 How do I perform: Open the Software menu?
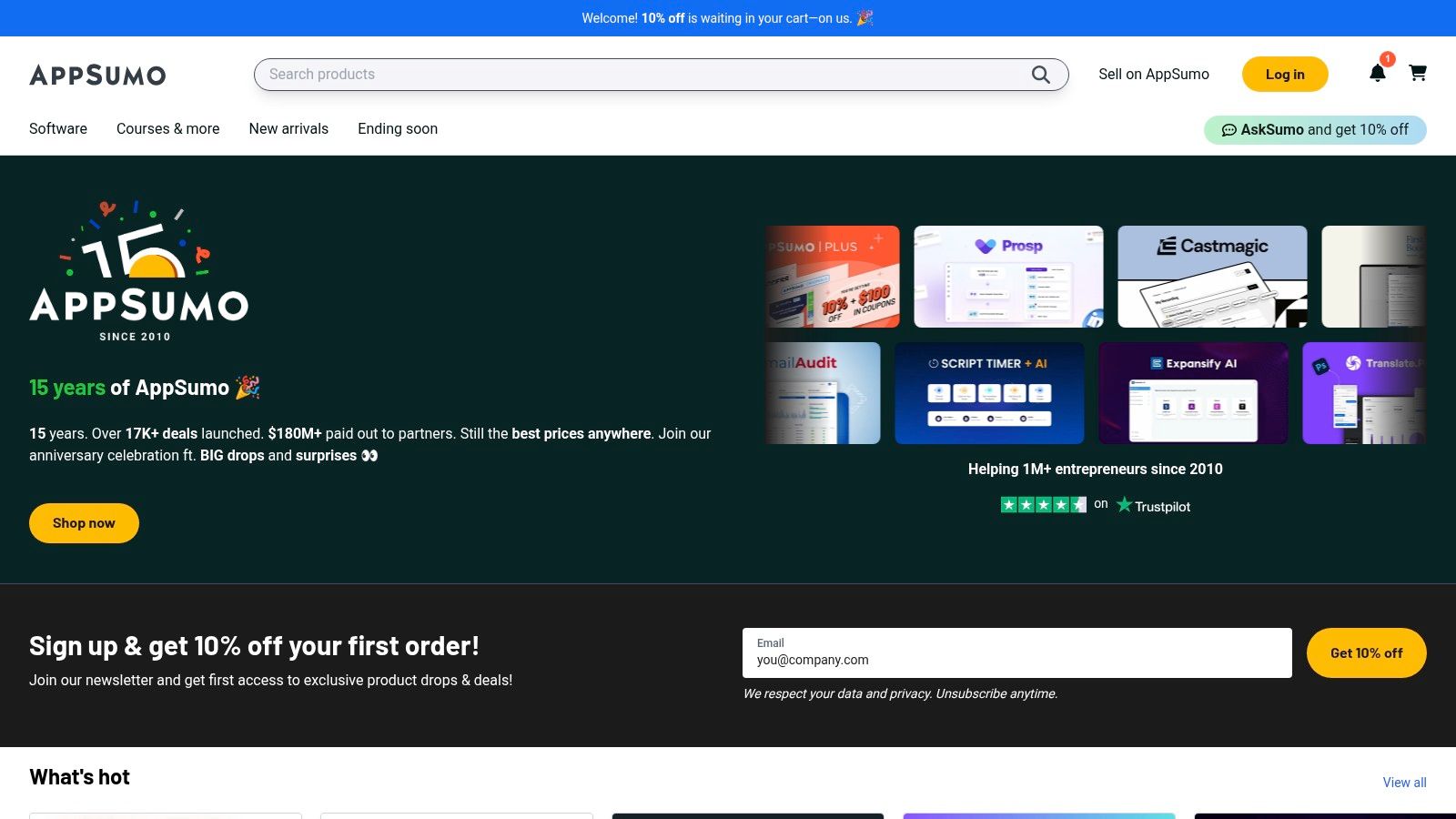coord(58,128)
